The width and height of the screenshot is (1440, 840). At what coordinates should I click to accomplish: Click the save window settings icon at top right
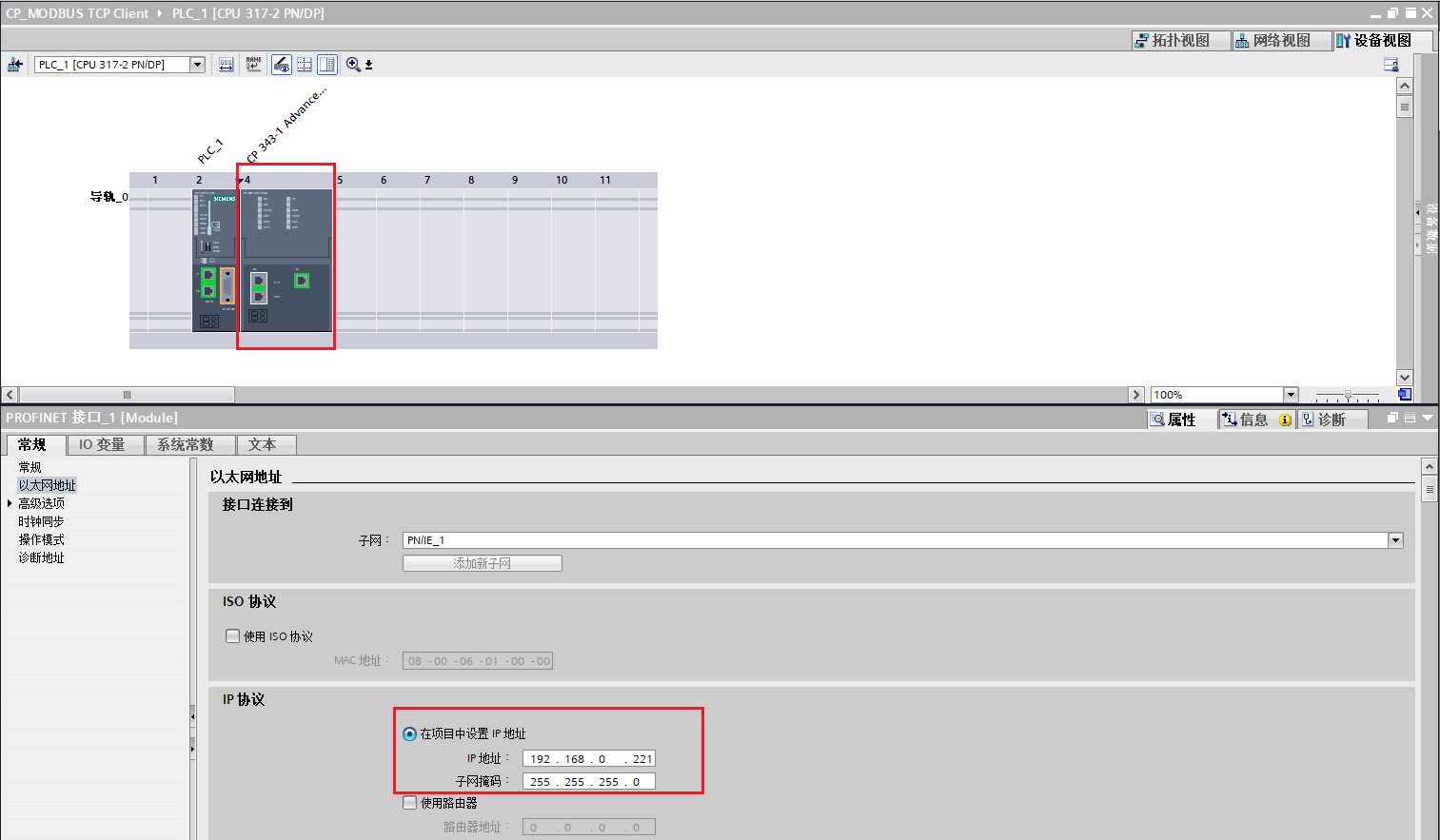coord(1391,65)
